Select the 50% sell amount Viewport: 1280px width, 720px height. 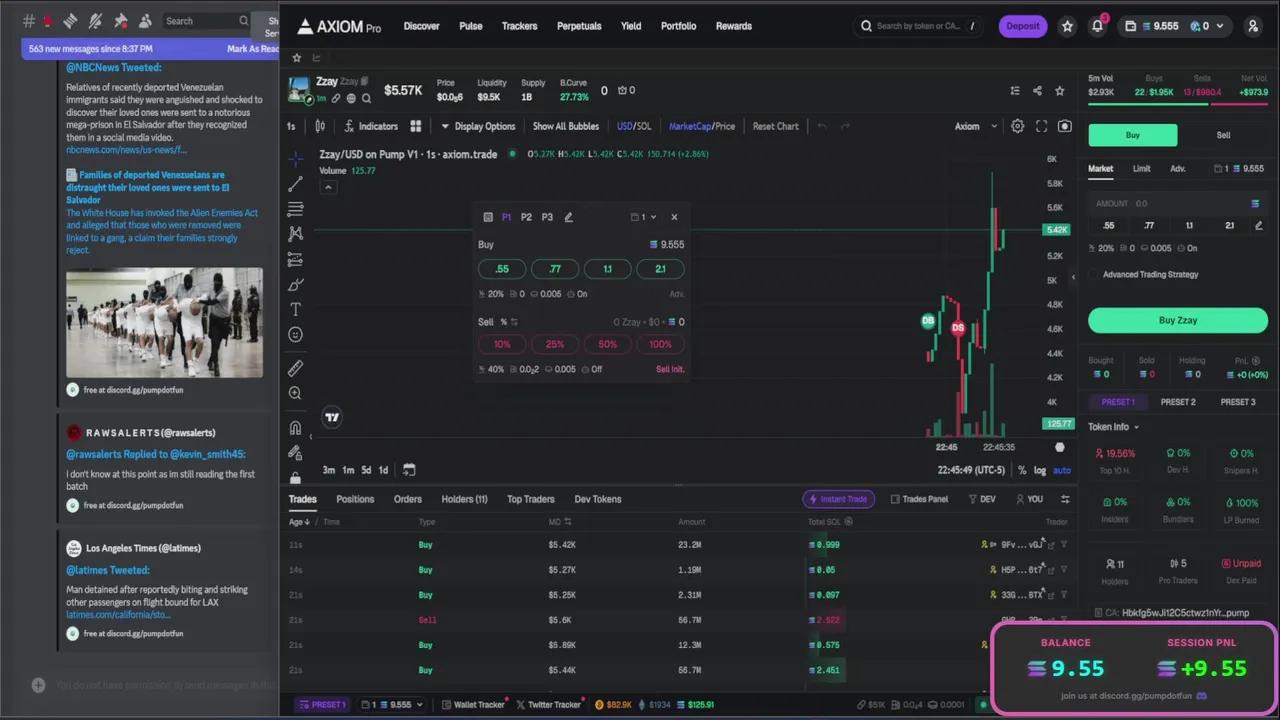click(607, 344)
